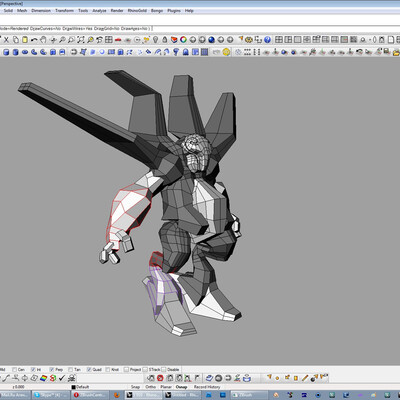Toggle the Quad osnap checkbox
Image resolution: width=400 pixels, height=400 pixels.
(x=89, y=369)
